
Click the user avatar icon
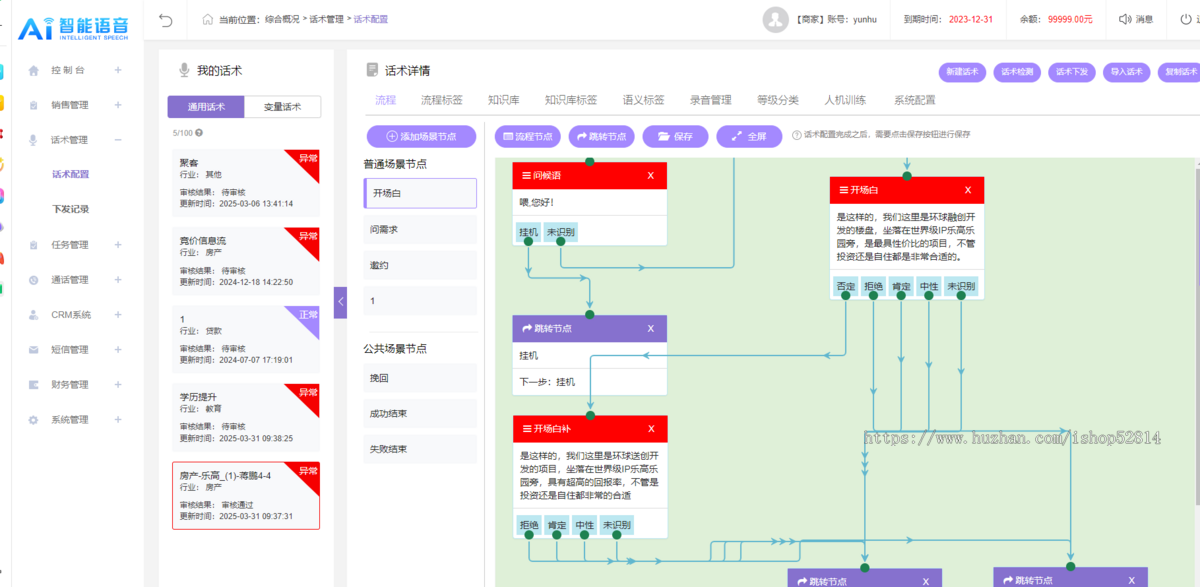[x=775, y=19]
